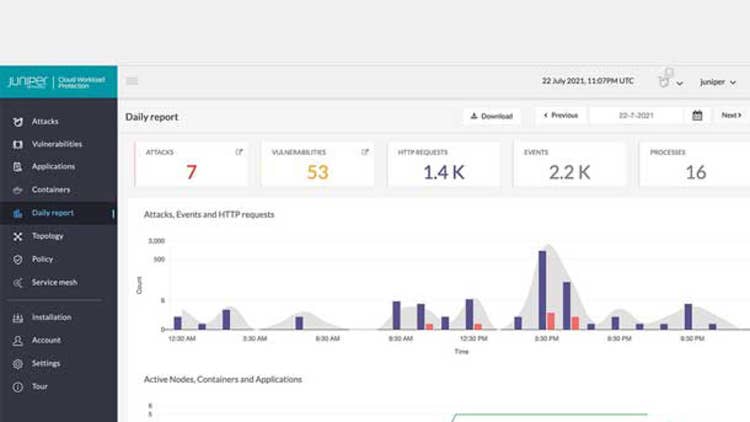Open the Account menu item

tap(46, 341)
